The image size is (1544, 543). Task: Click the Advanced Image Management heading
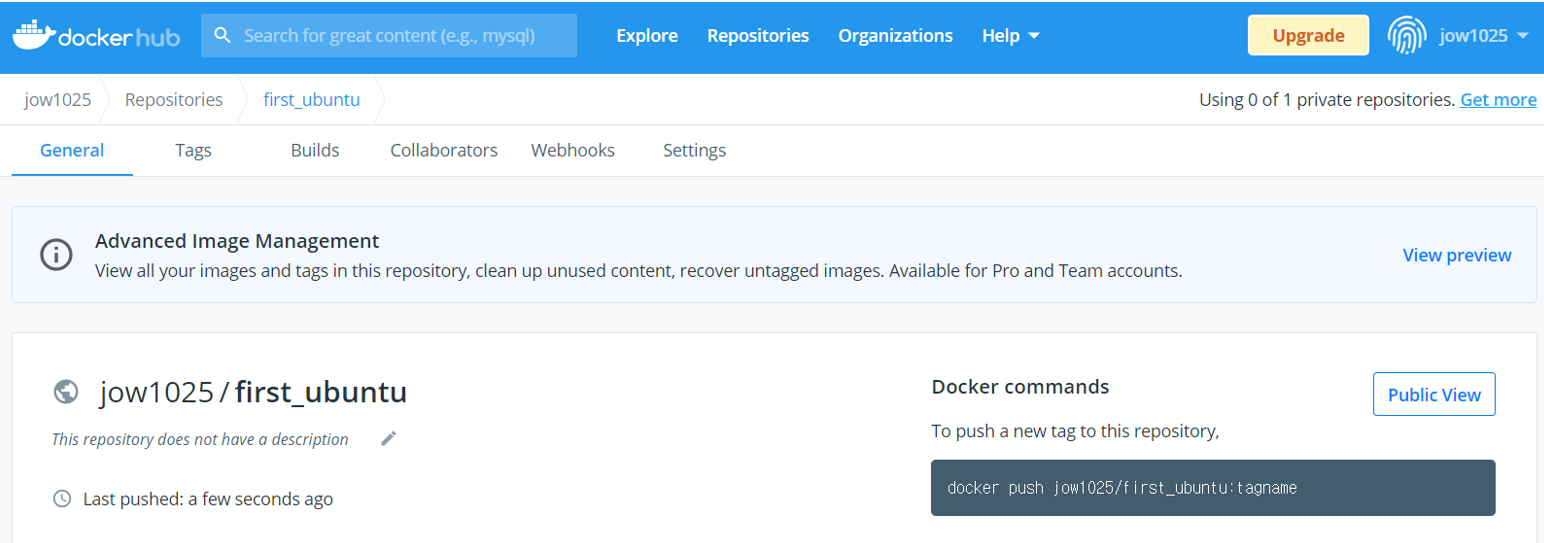tap(237, 241)
